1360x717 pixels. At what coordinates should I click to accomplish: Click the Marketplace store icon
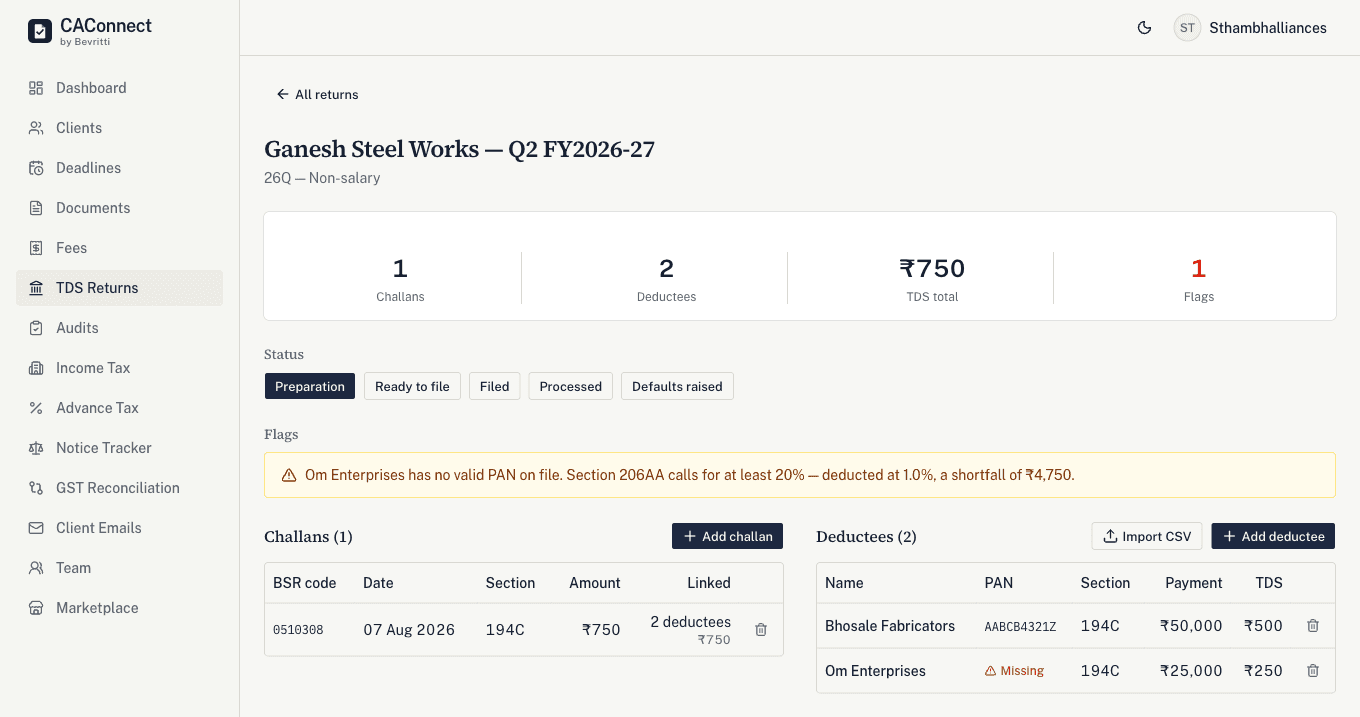pyautogui.click(x=36, y=608)
